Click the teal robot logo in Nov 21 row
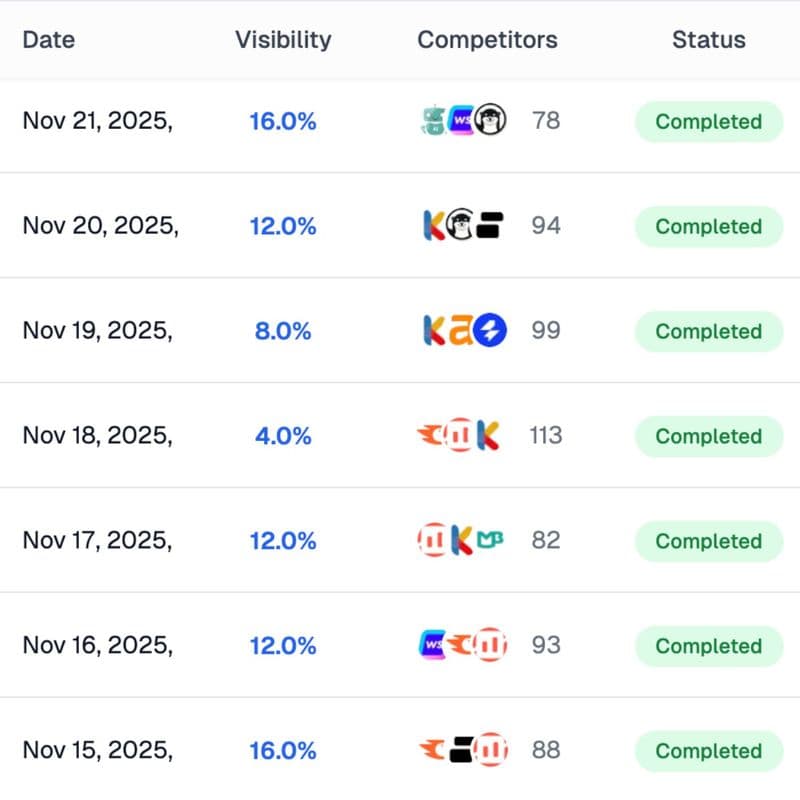The height and width of the screenshot is (800, 800). pos(433,121)
